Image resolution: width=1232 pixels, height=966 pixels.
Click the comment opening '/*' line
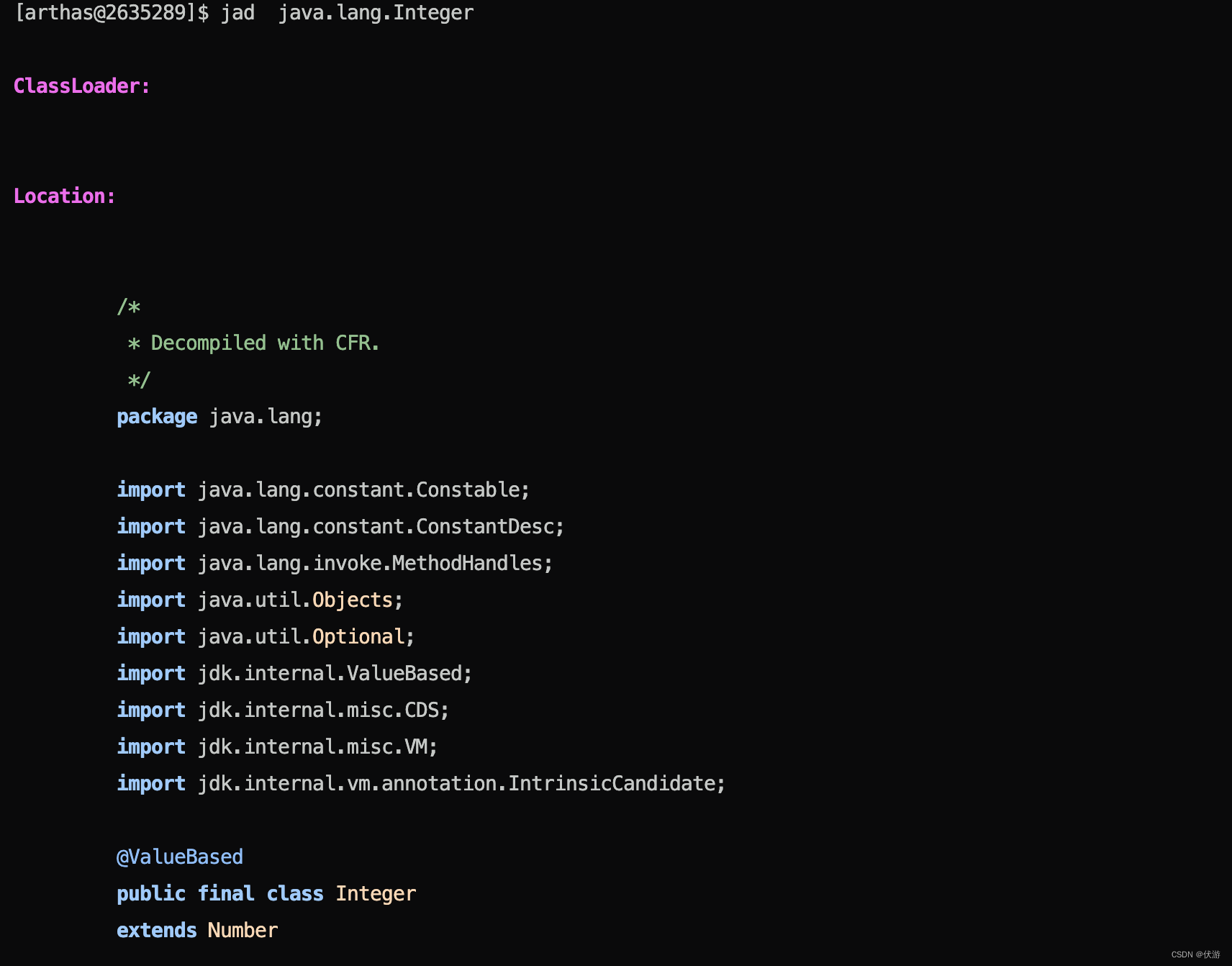[x=128, y=307]
